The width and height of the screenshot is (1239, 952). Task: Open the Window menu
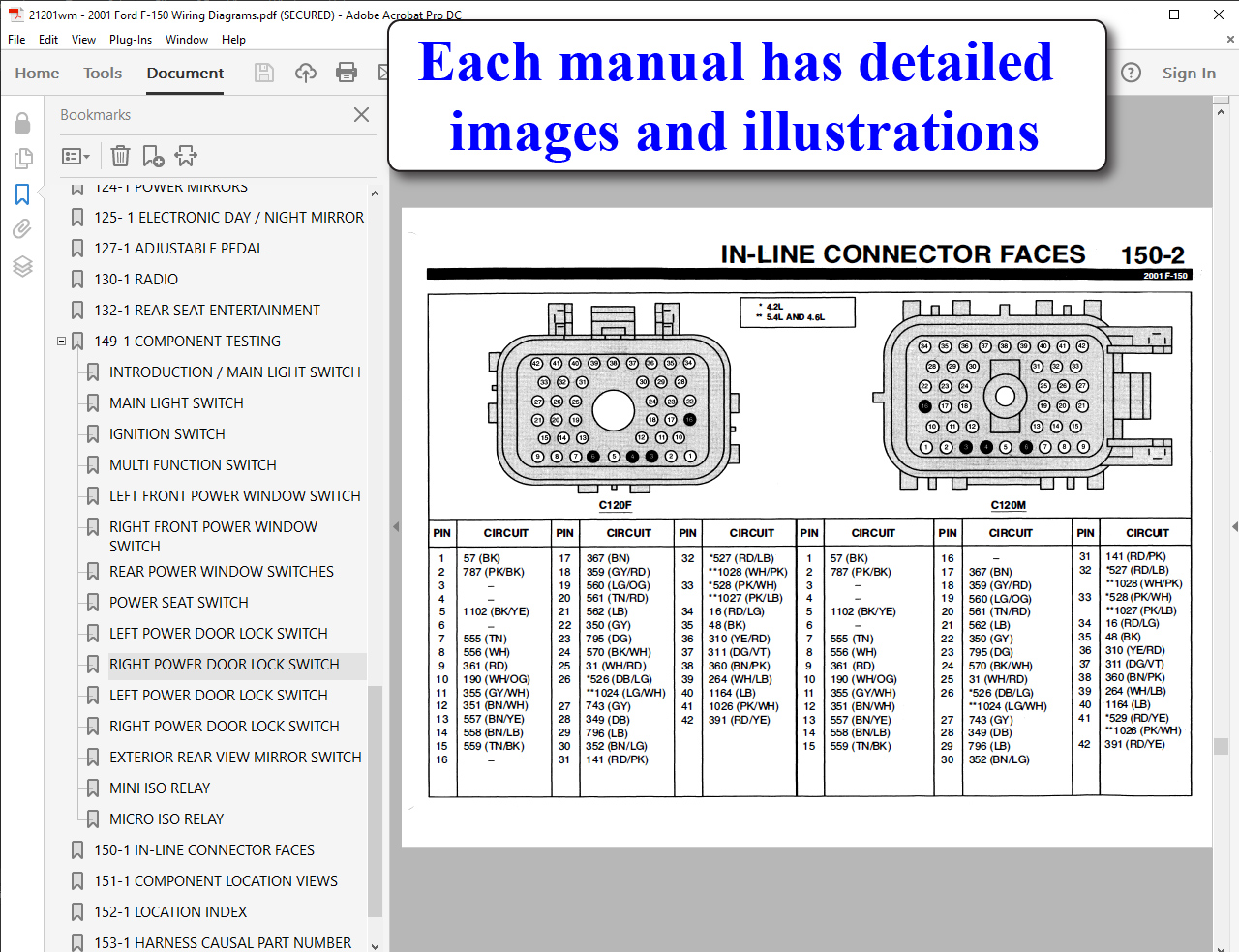pyautogui.click(x=187, y=40)
